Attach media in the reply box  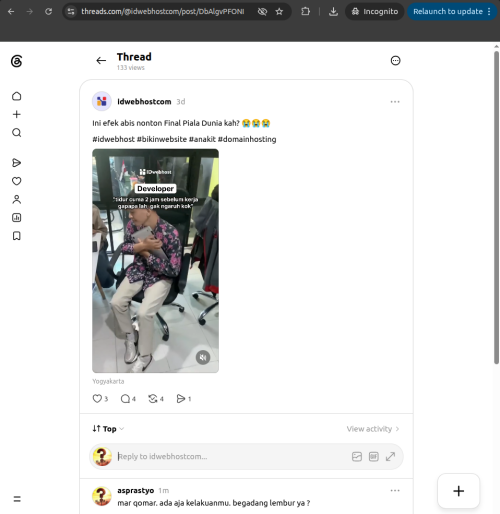[357, 456]
